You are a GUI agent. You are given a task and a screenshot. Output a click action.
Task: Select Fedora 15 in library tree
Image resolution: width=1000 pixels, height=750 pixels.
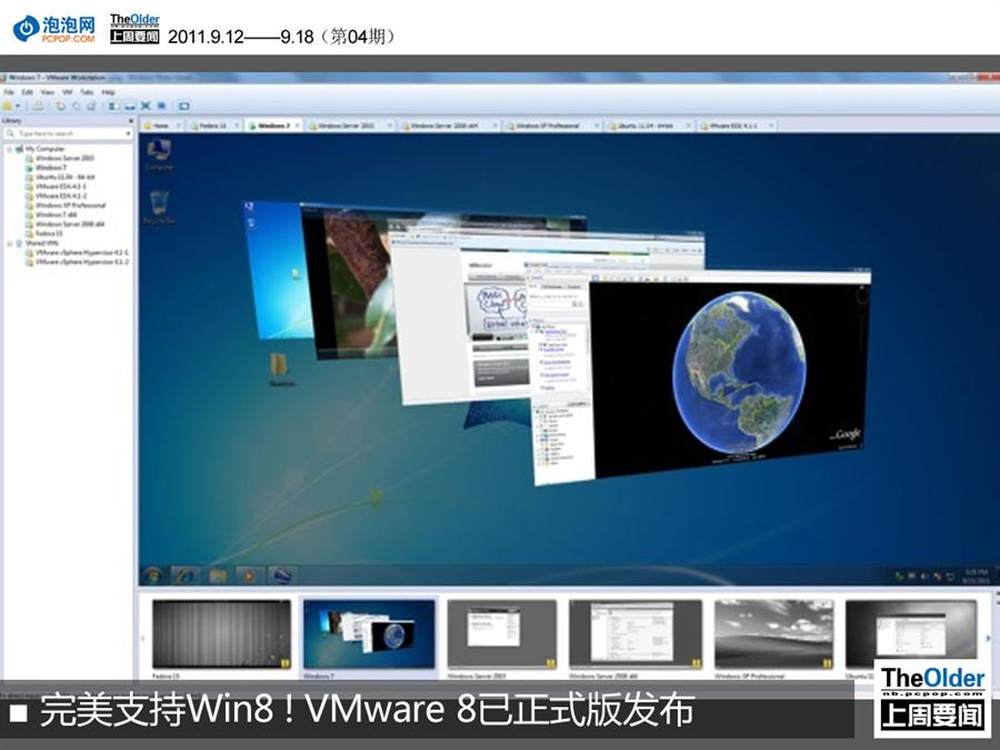[45, 234]
